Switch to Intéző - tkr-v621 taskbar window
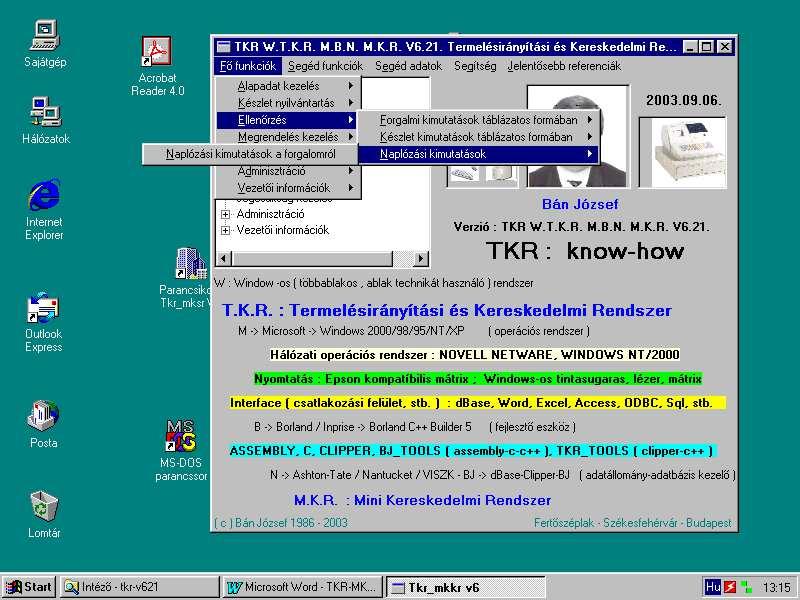 139,587
